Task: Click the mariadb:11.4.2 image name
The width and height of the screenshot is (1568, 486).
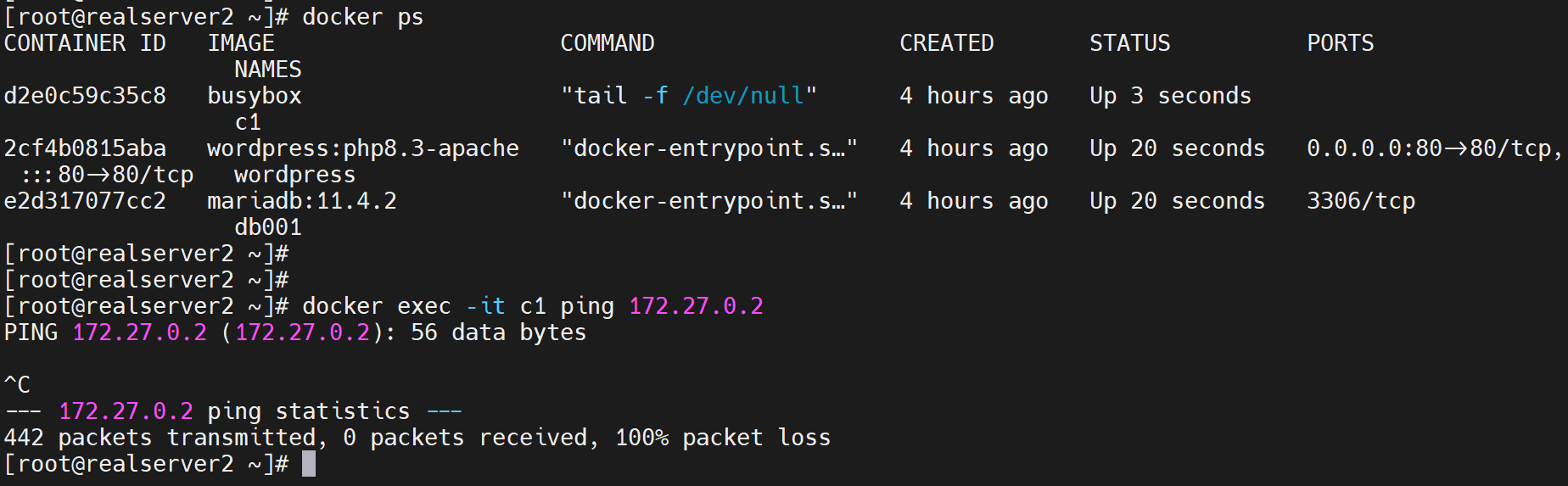Action: [x=302, y=201]
